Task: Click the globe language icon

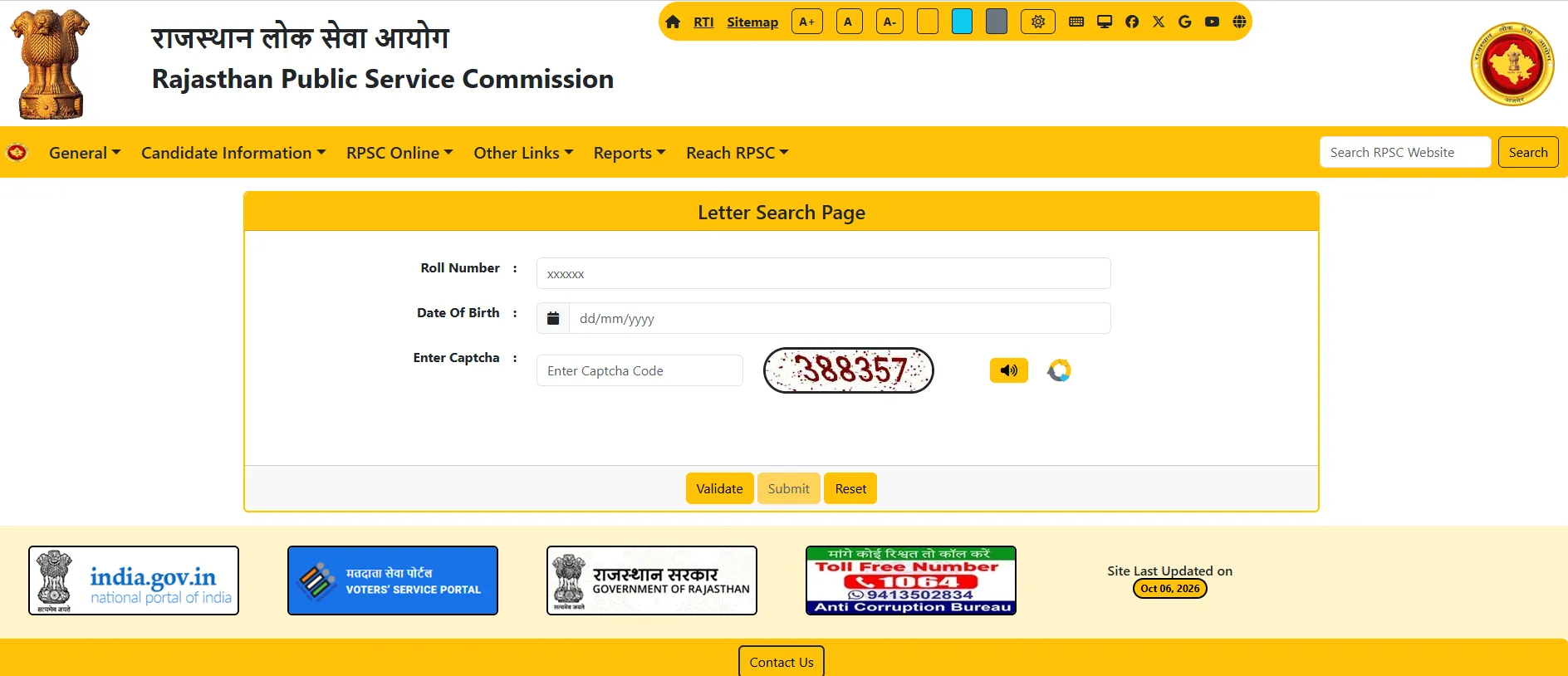Action: pyautogui.click(x=1239, y=22)
